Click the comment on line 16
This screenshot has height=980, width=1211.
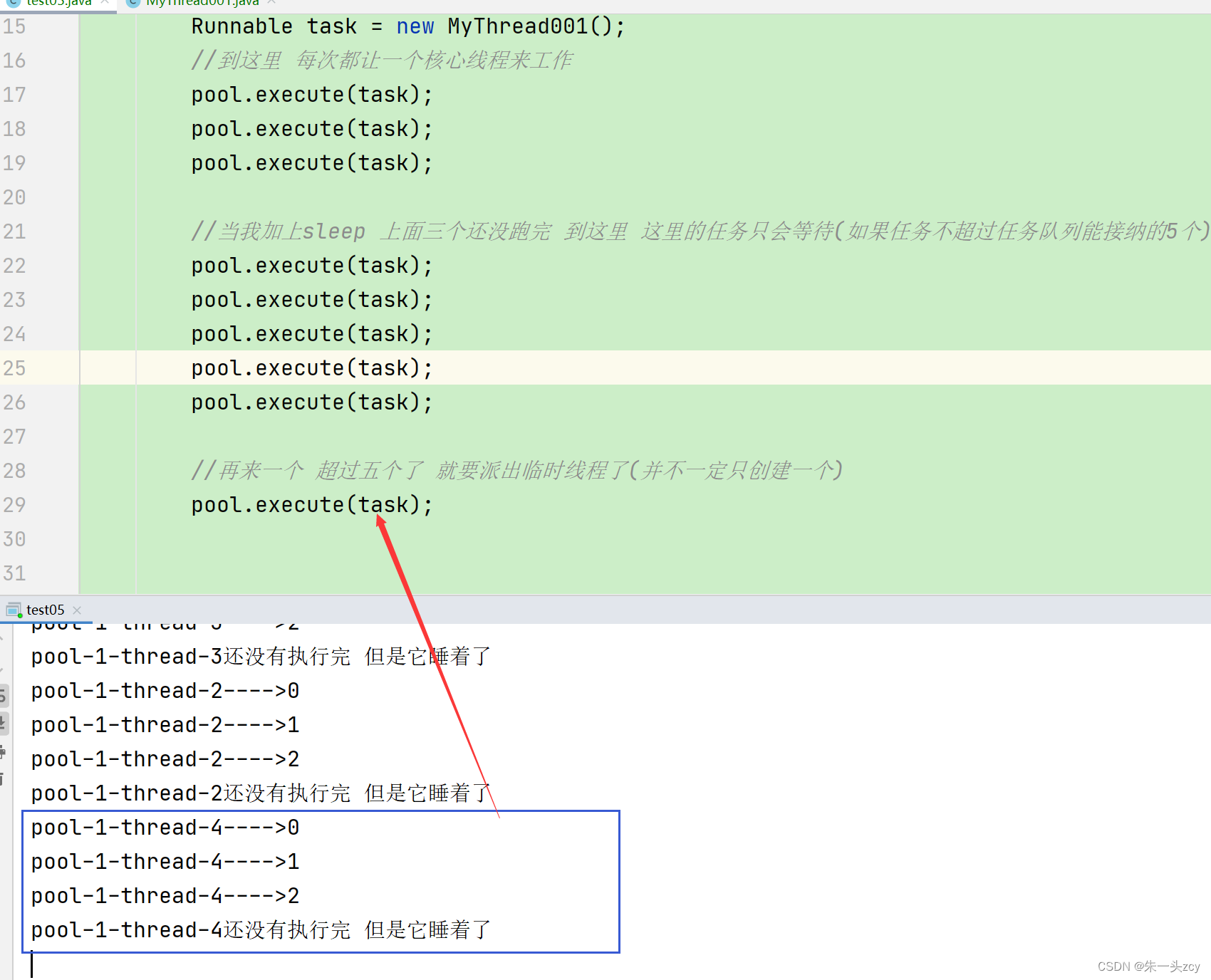pos(382,61)
